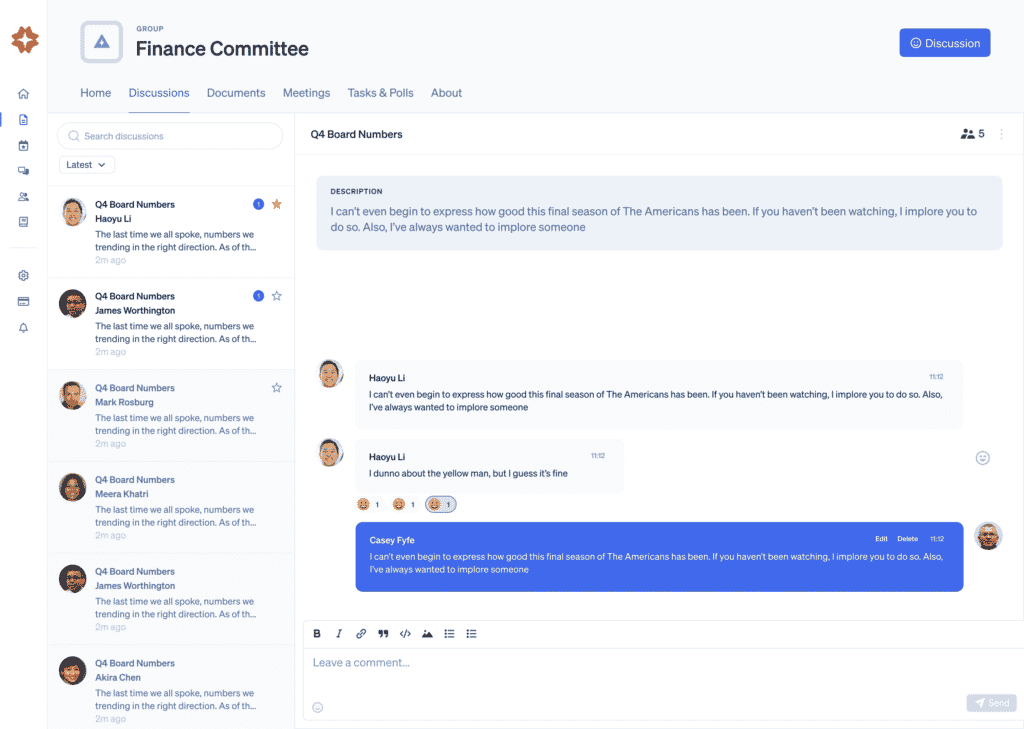
Task: Switch to the Home tab
Action: 95,93
